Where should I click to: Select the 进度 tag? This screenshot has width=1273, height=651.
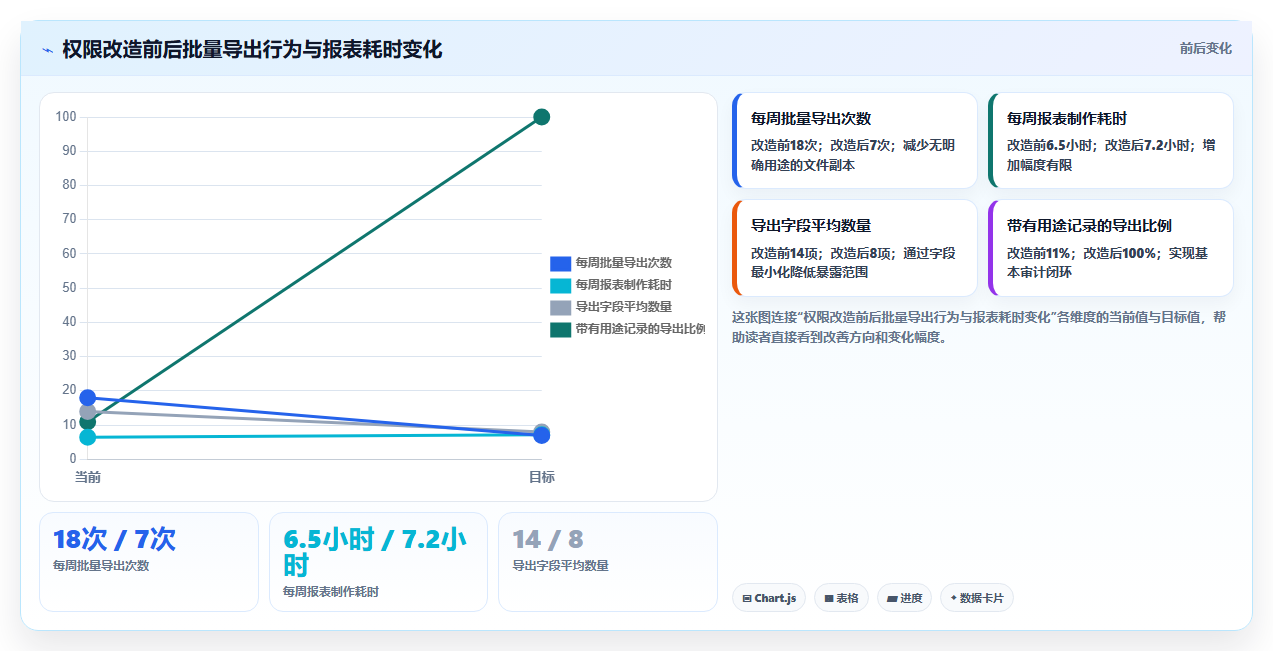904,598
